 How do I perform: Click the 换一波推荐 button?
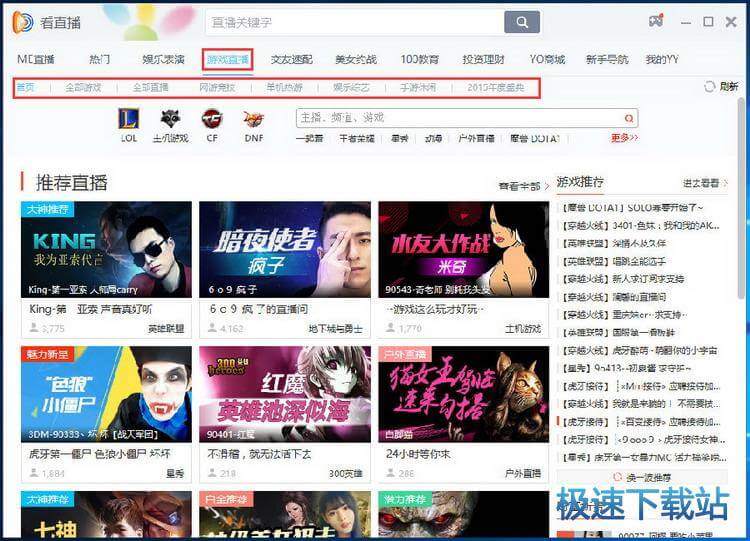(x=642, y=477)
